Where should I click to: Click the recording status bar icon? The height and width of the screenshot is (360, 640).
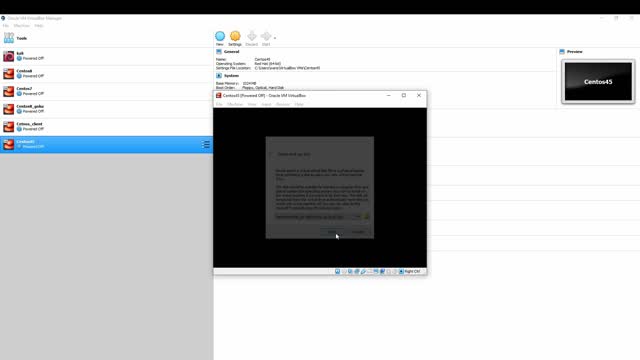(382, 271)
